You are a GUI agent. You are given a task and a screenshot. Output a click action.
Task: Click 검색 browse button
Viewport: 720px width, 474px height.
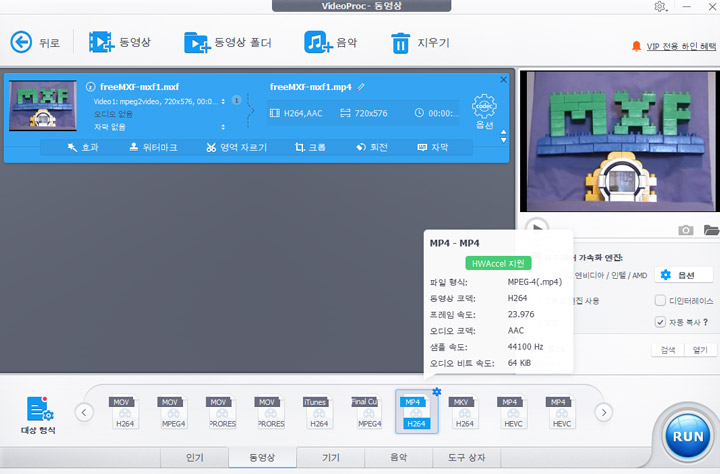pos(668,350)
